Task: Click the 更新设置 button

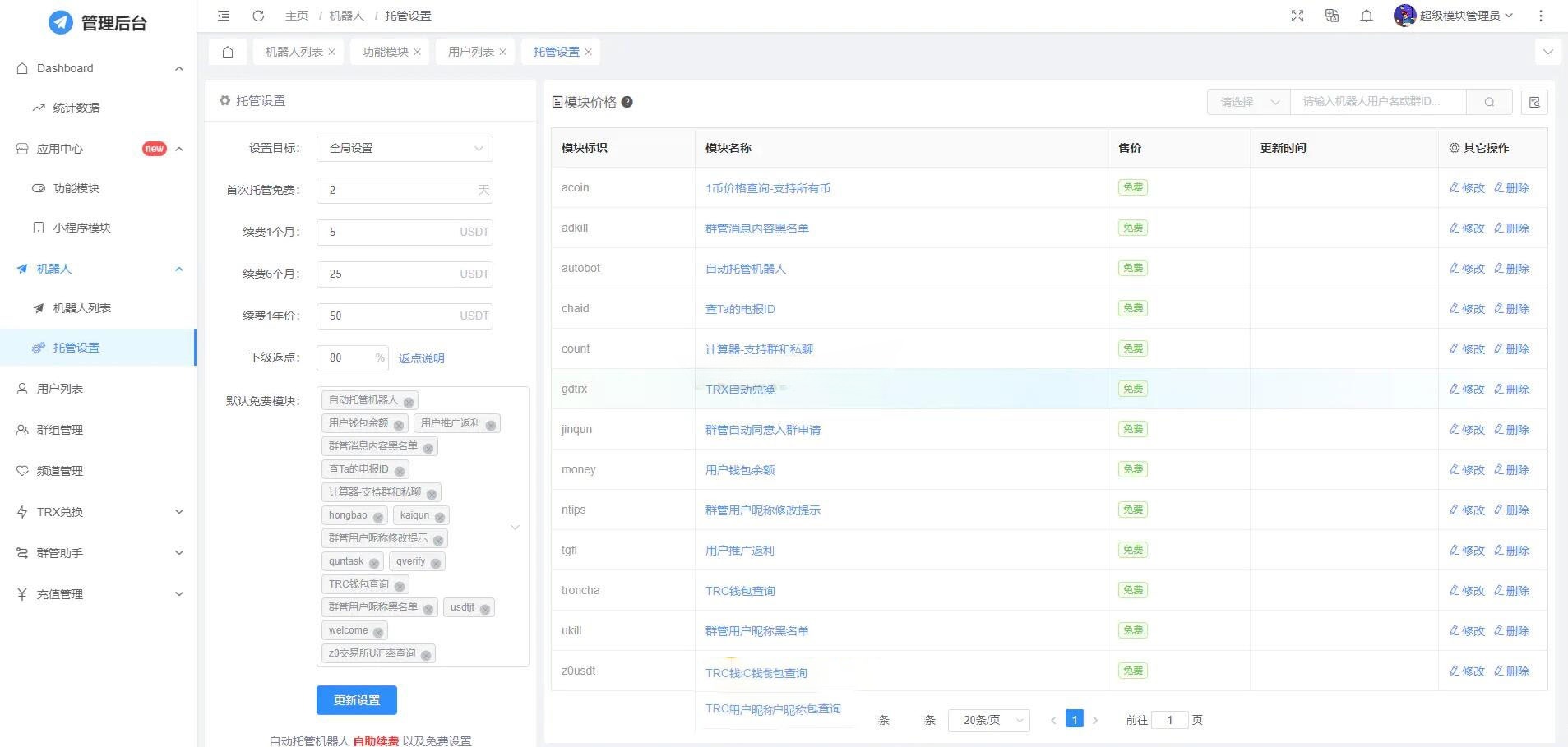Action: pos(356,699)
